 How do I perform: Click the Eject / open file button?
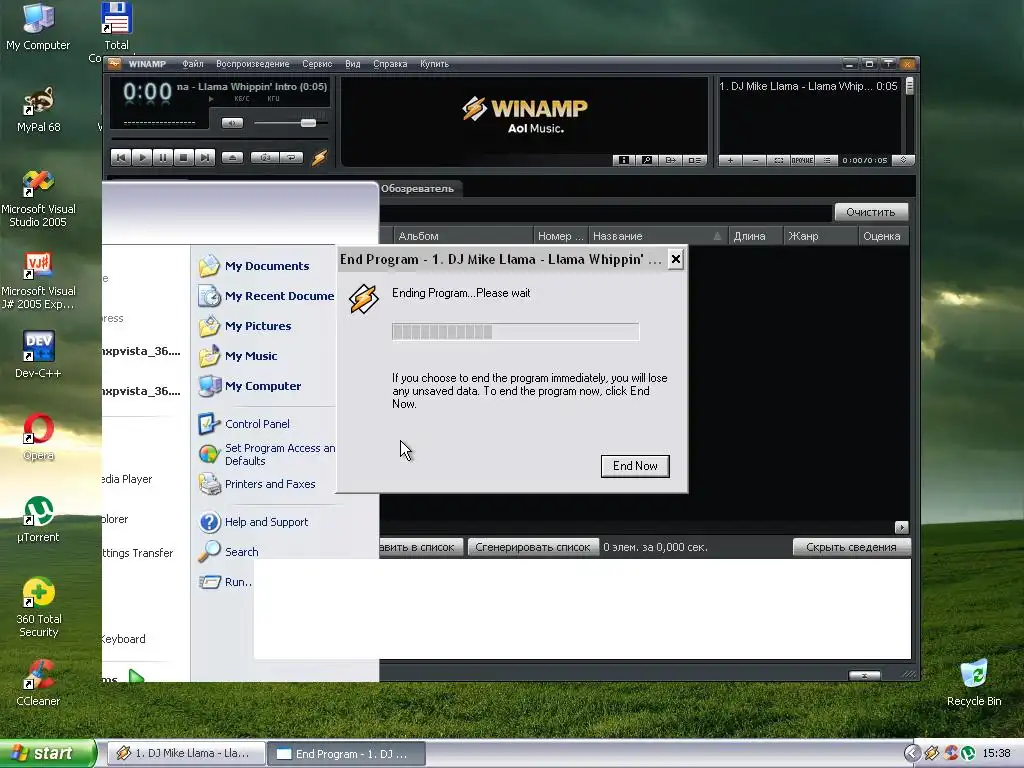point(232,157)
